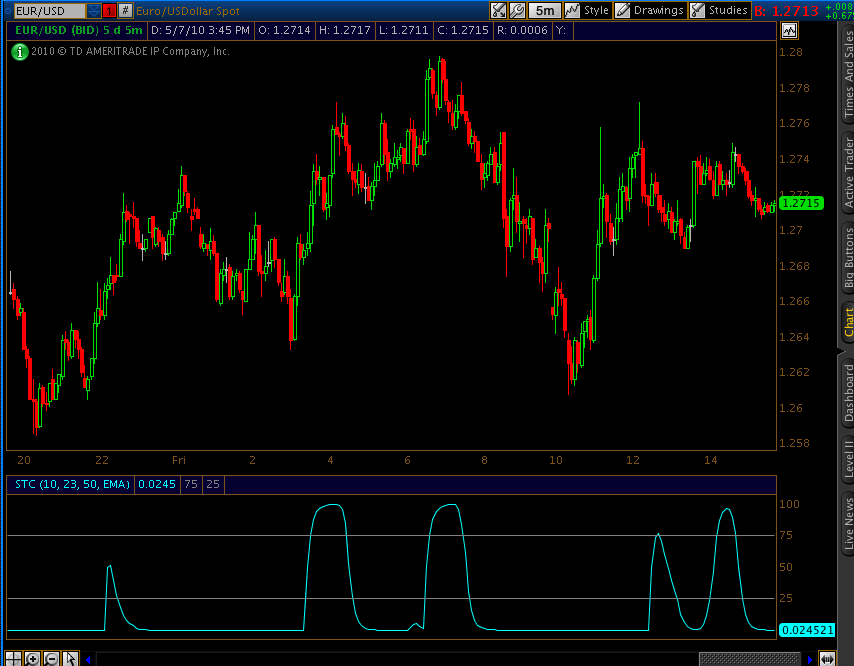This screenshot has width=854, height=666.
Task: Click the reset scale button at bottom right
Action: (827, 659)
